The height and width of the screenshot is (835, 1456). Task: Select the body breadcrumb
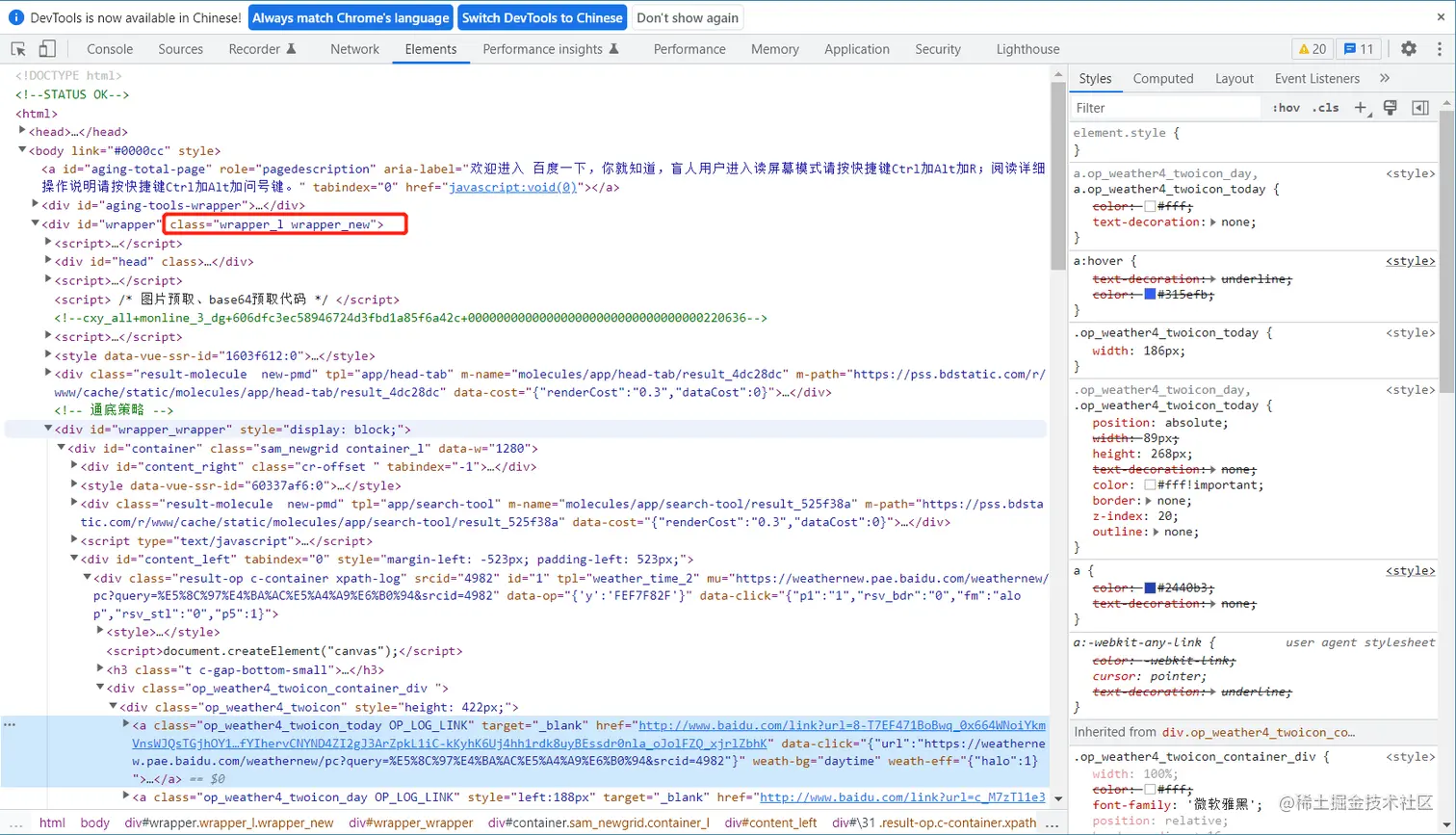pos(95,822)
